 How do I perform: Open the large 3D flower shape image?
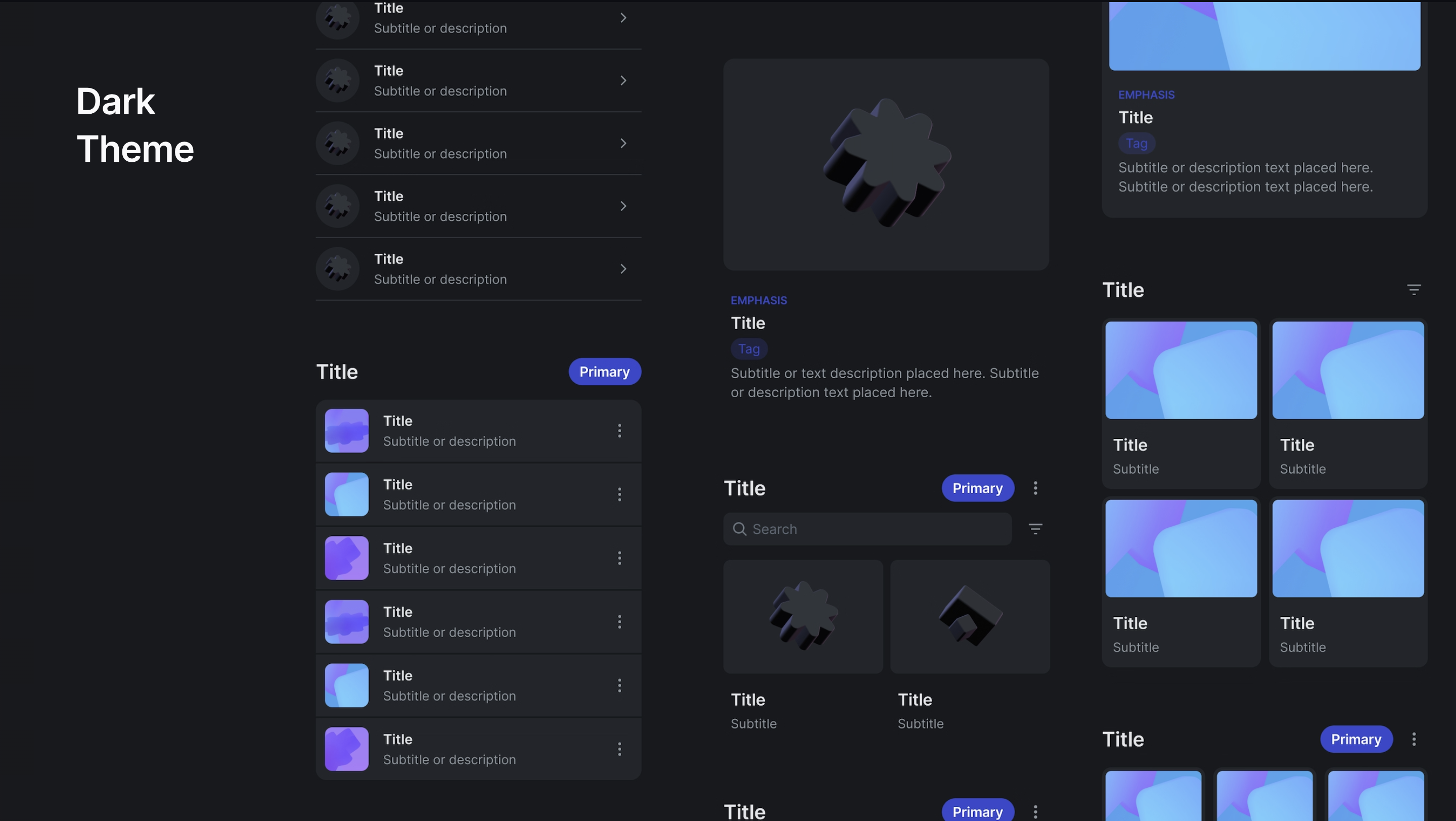[886, 164]
